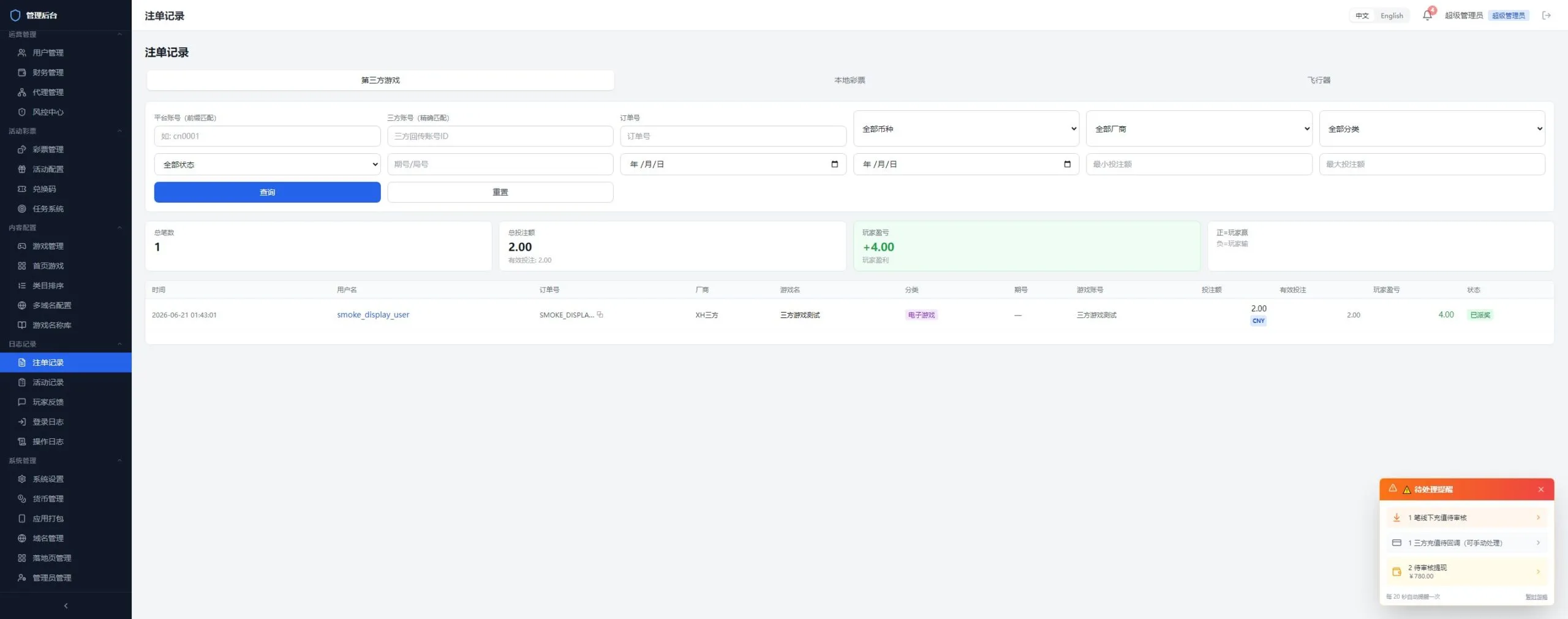This screenshot has width=1568, height=619.
Task: Switch language to English
Action: (x=1392, y=16)
